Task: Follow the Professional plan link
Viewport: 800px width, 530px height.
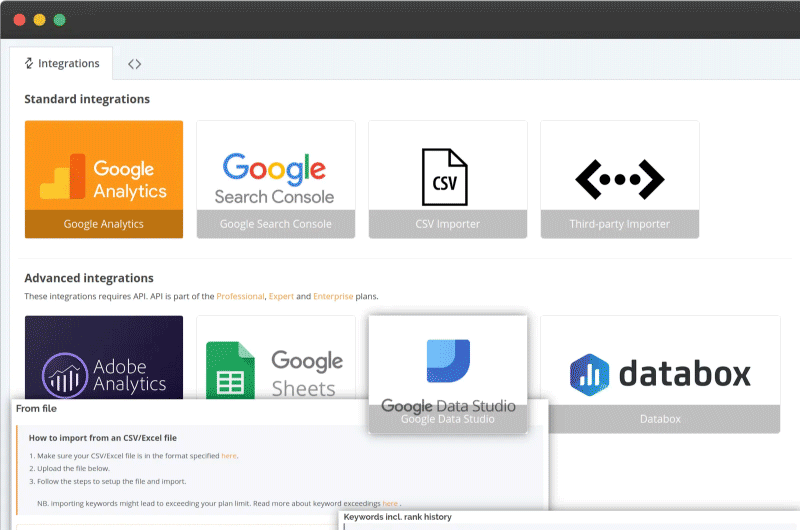Action: [240, 296]
